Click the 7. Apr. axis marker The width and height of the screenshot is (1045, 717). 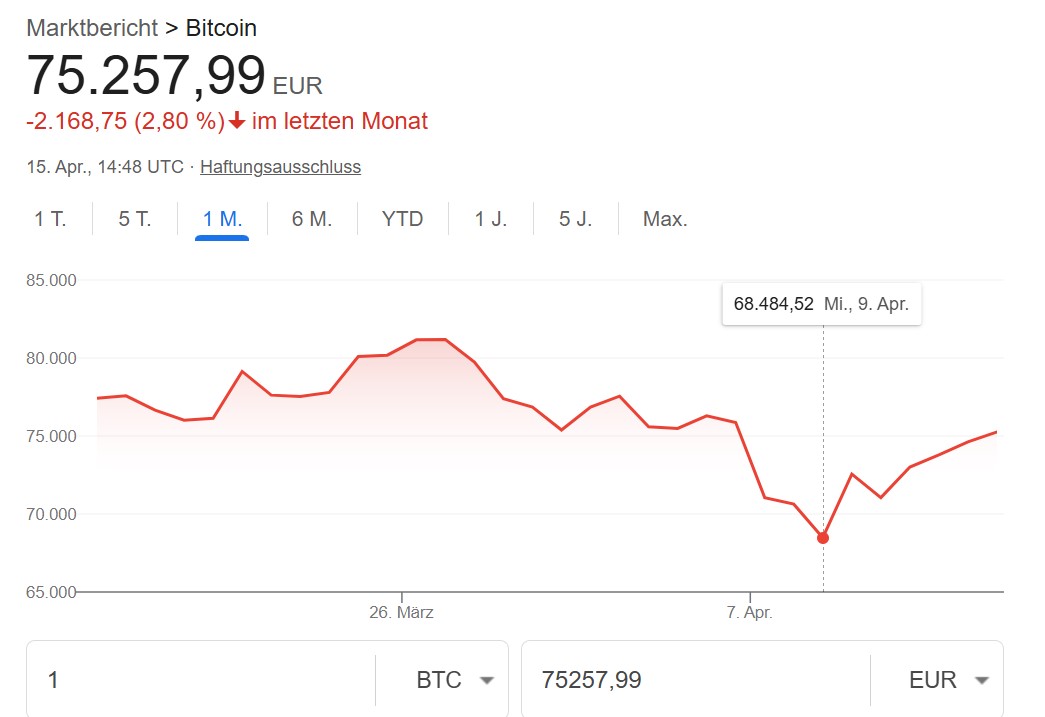coord(750,612)
